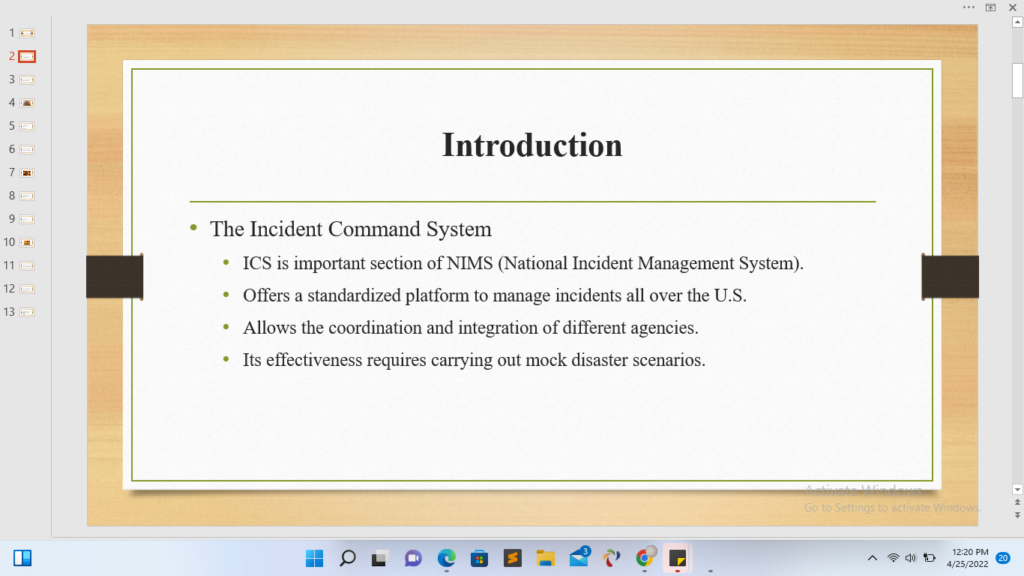Switch to Google Chrome in taskbar
The height and width of the screenshot is (576, 1024).
point(645,558)
